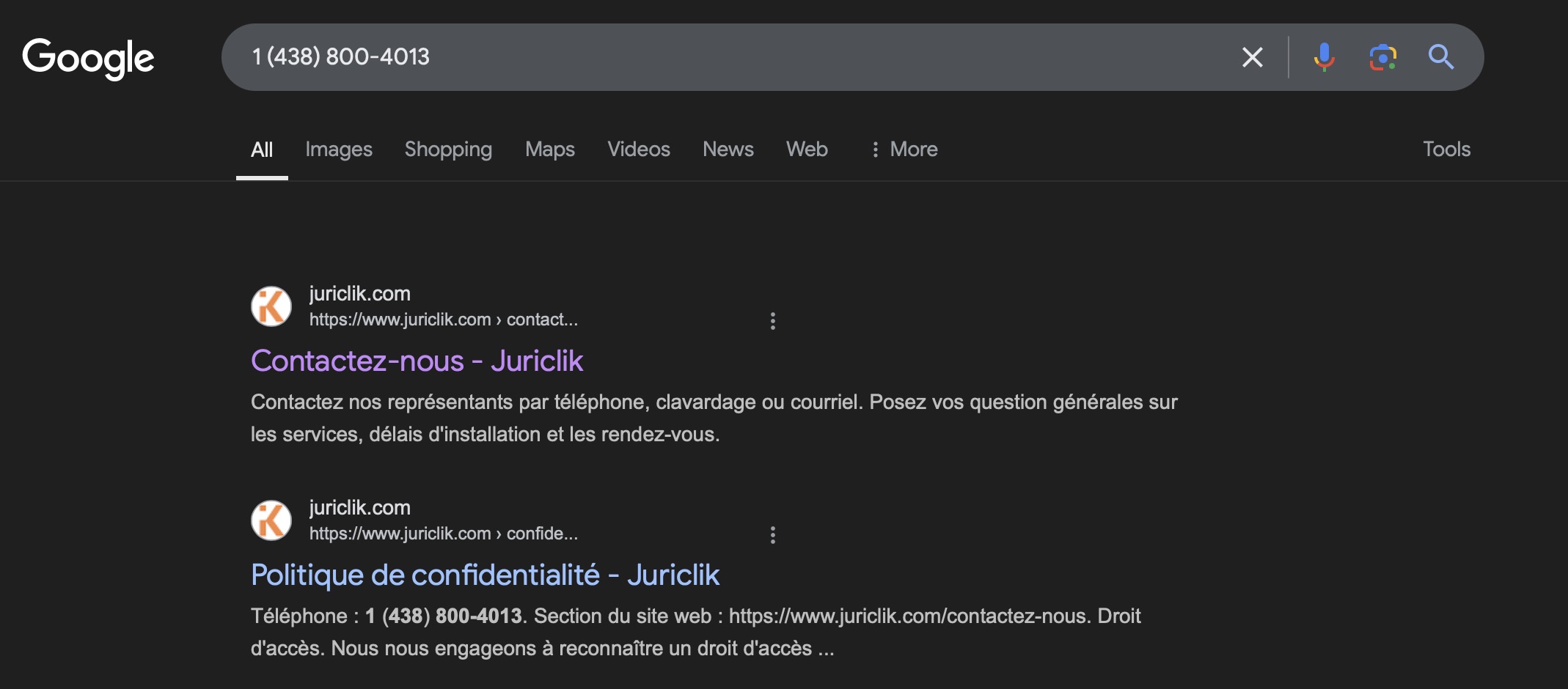Open the Tools filter options
This screenshot has height=689, width=1568.
[x=1446, y=150]
